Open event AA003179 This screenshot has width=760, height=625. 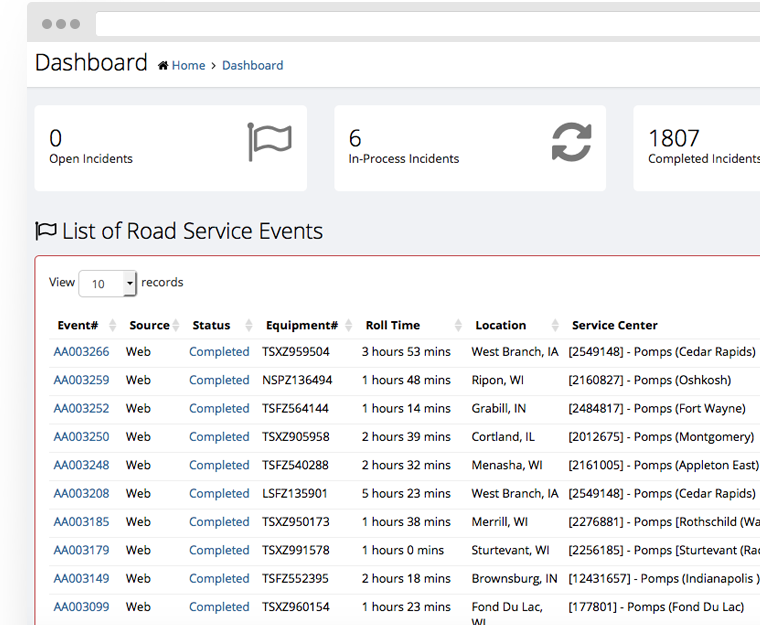click(x=81, y=550)
